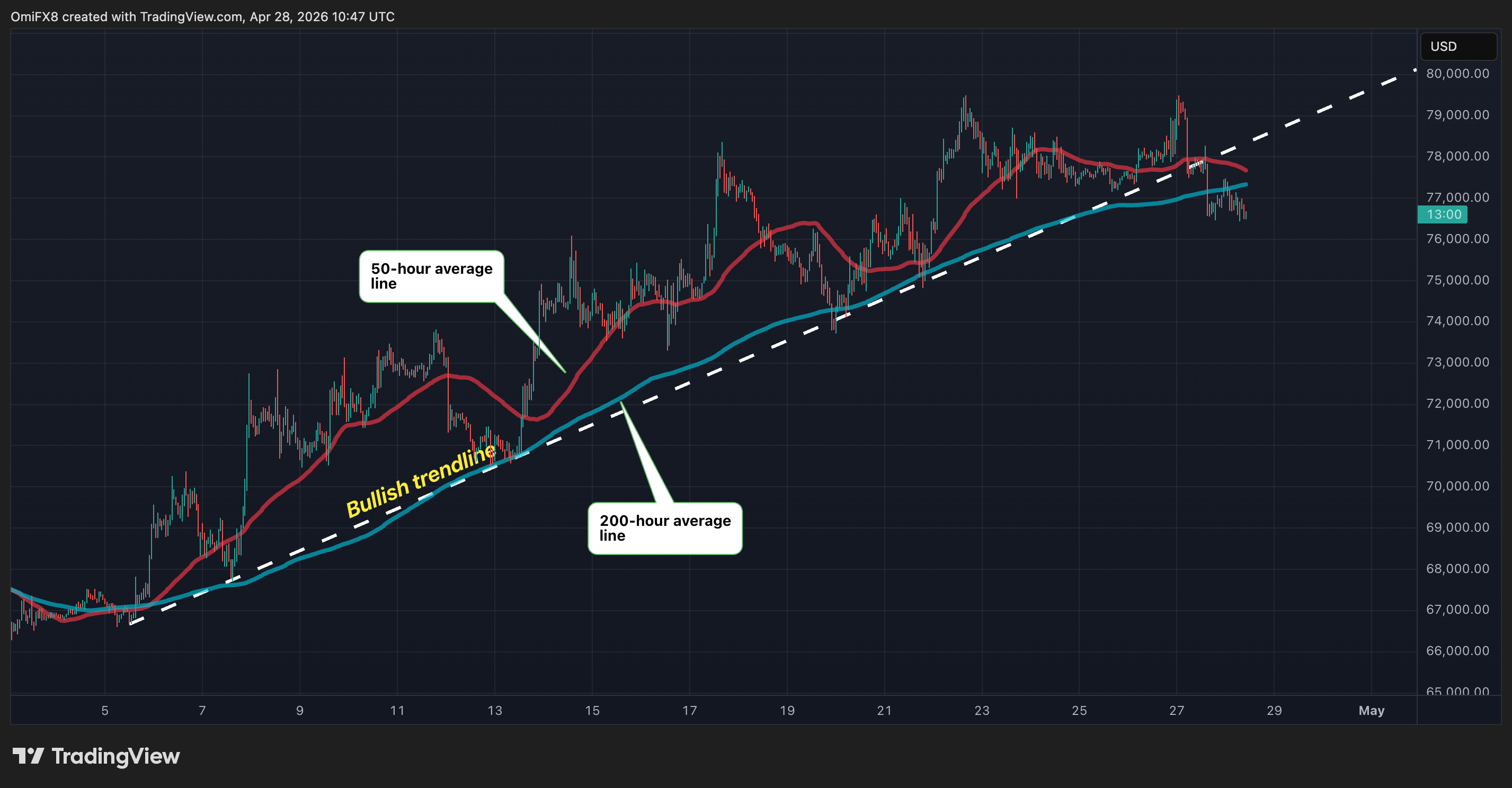Click the teal 13:00 colored price tag

[1443, 215]
